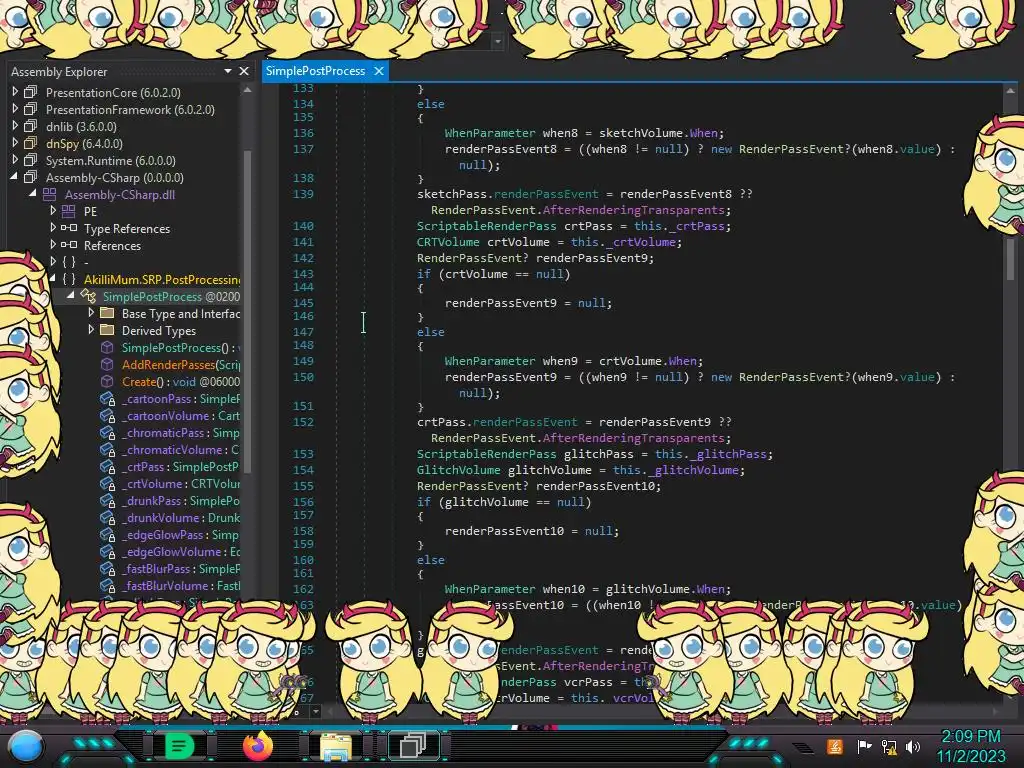This screenshot has height=768, width=1024.
Task: Close the Assembly Explorer panel
Action: point(244,71)
